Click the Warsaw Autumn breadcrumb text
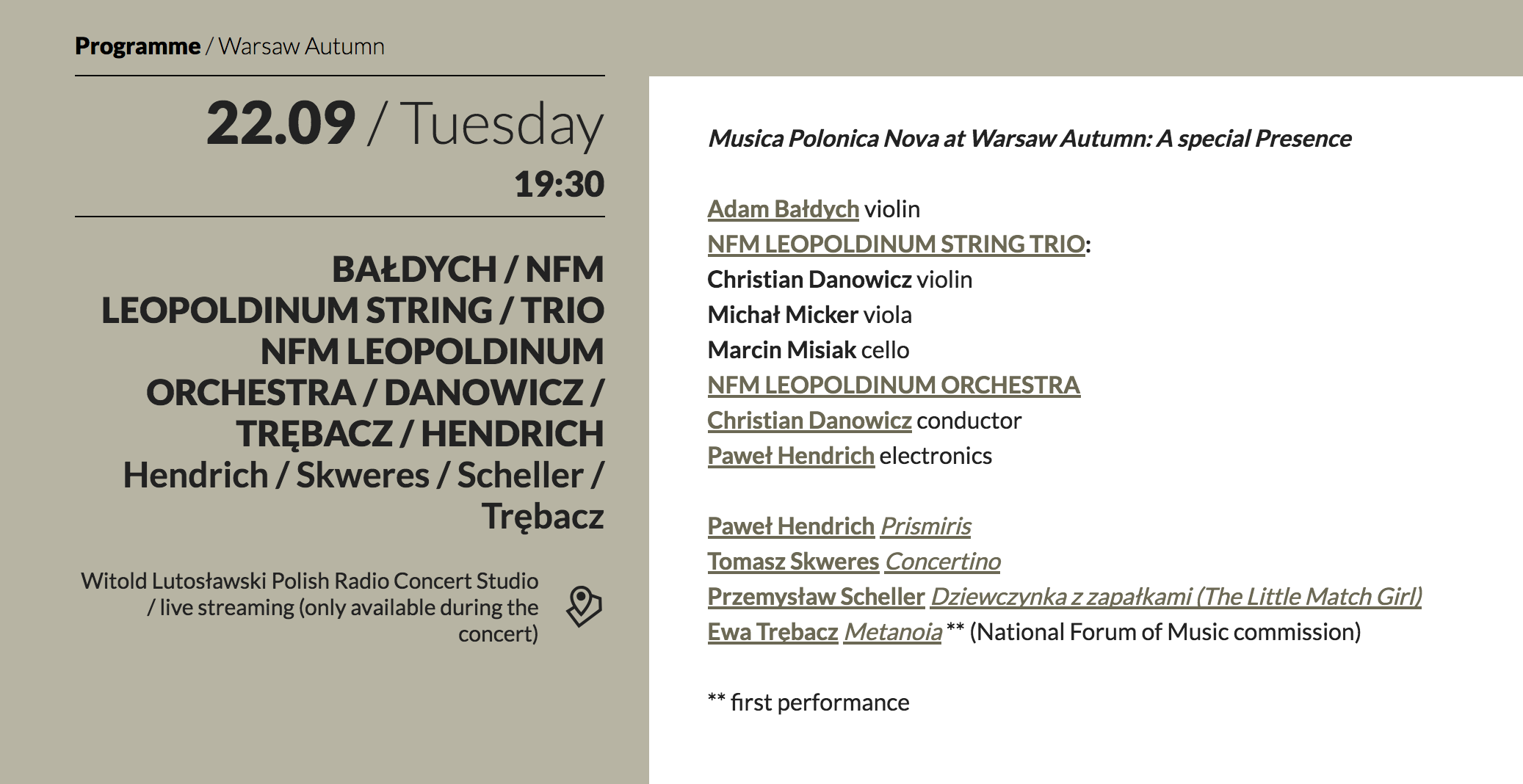This screenshot has height=784, width=1523. pyautogui.click(x=302, y=46)
